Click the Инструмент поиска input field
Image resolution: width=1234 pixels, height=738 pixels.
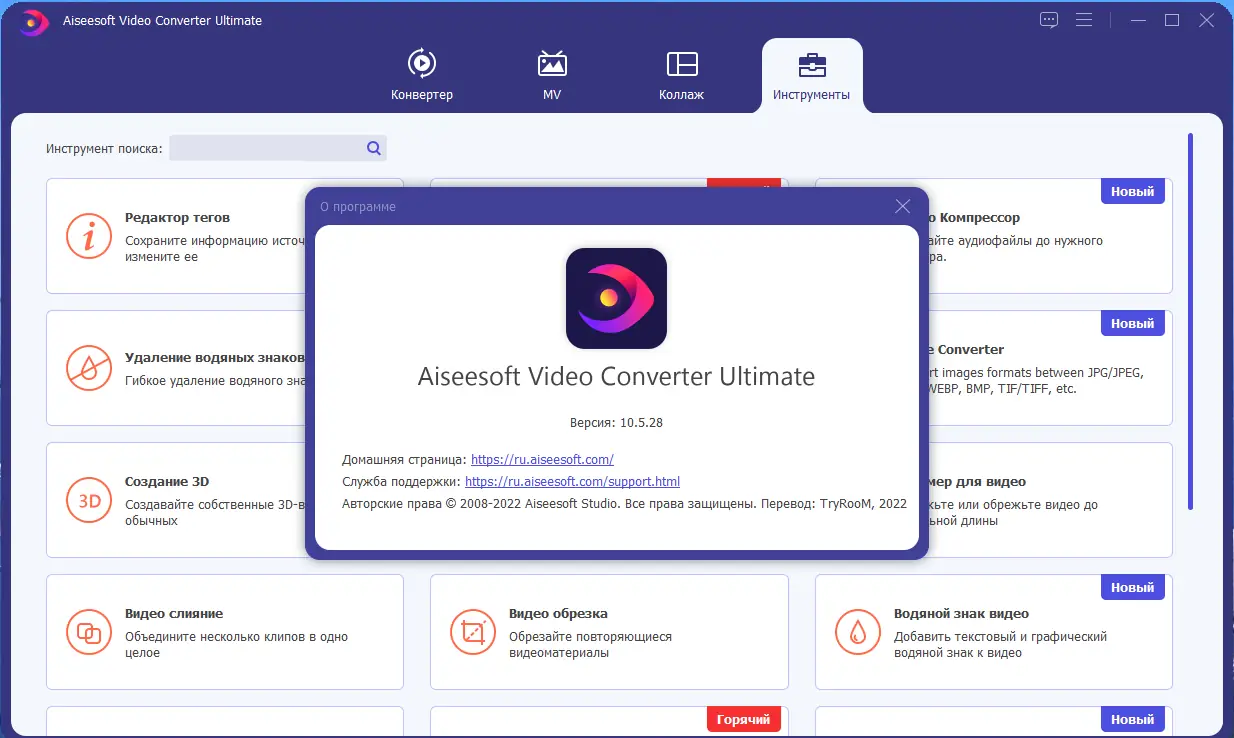point(270,147)
